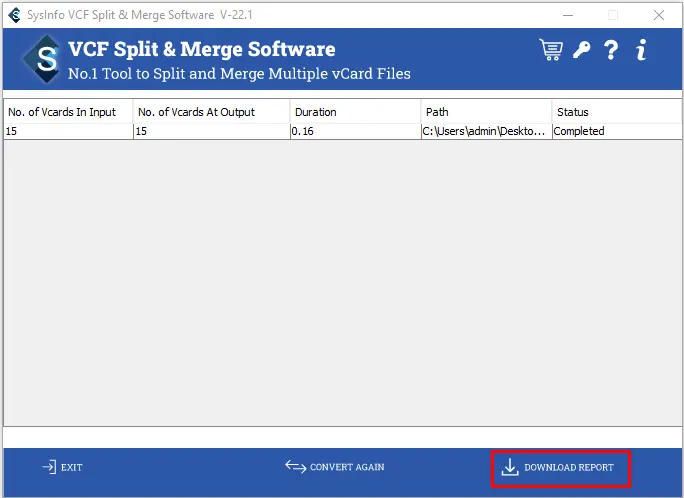Minimize the VCF Split & Merge window
Viewport: 684px width, 498px height.
coord(567,15)
